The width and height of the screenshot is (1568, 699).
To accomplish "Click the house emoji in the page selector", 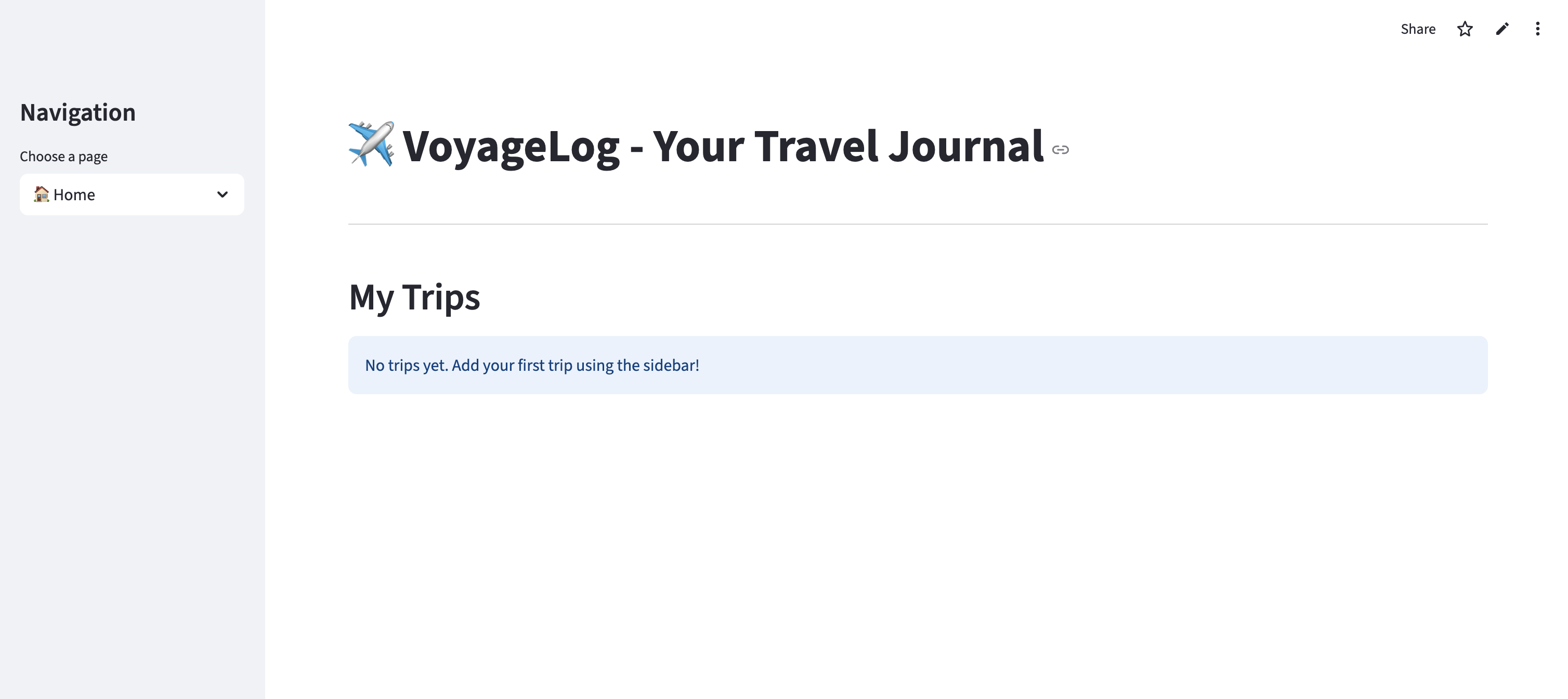I will (41, 194).
